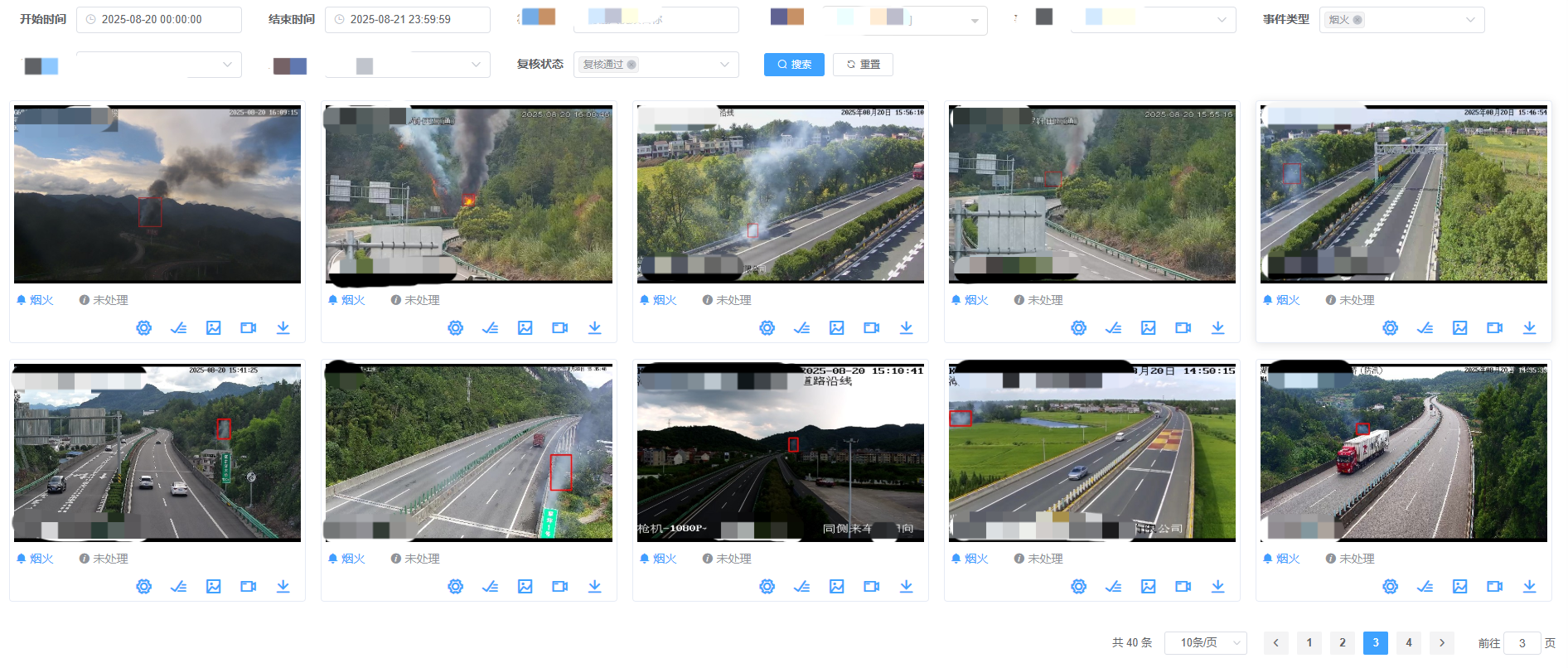Click review checklist on the 15:46:54 card
Screen dimensions: 1568x668
(x=1425, y=328)
